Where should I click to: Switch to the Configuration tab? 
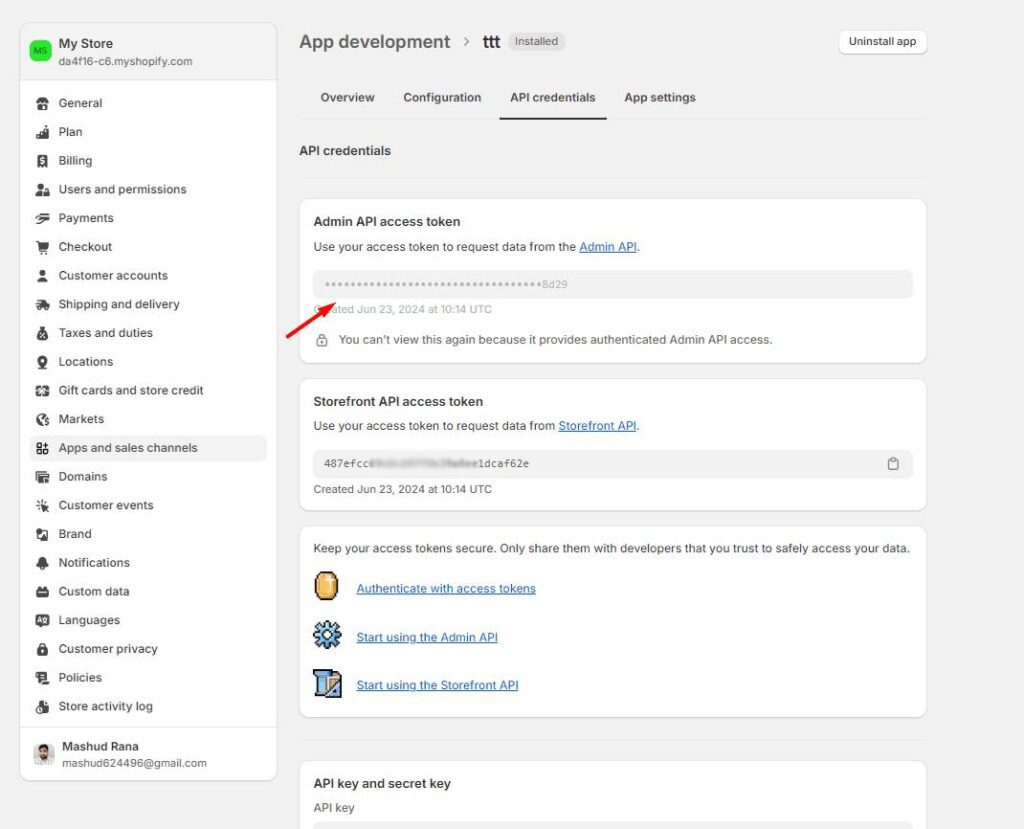pos(442,97)
